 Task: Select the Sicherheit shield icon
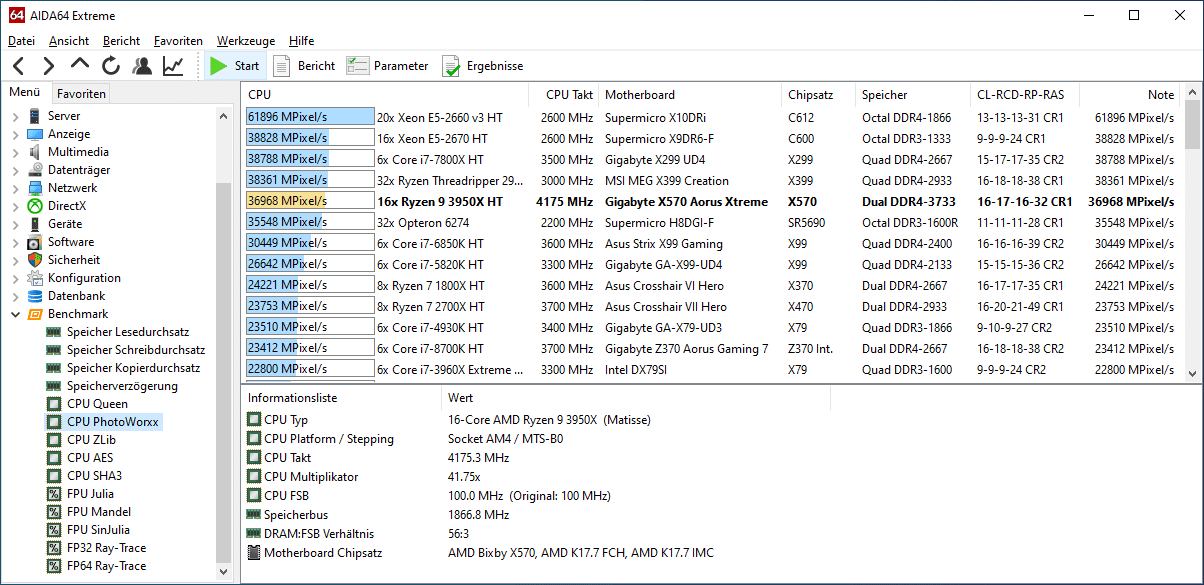tap(35, 260)
